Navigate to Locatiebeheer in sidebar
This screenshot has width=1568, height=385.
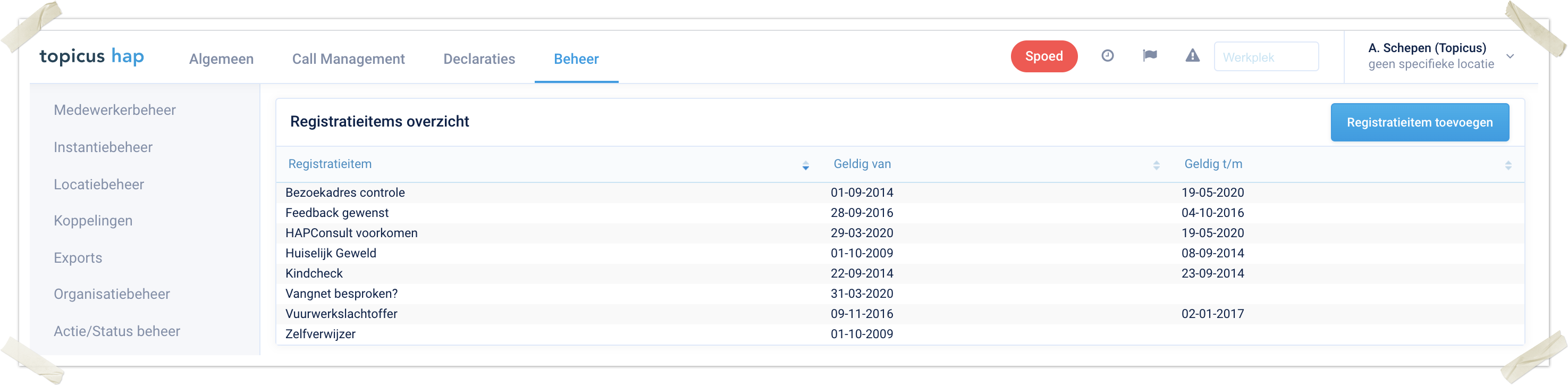pos(99,185)
